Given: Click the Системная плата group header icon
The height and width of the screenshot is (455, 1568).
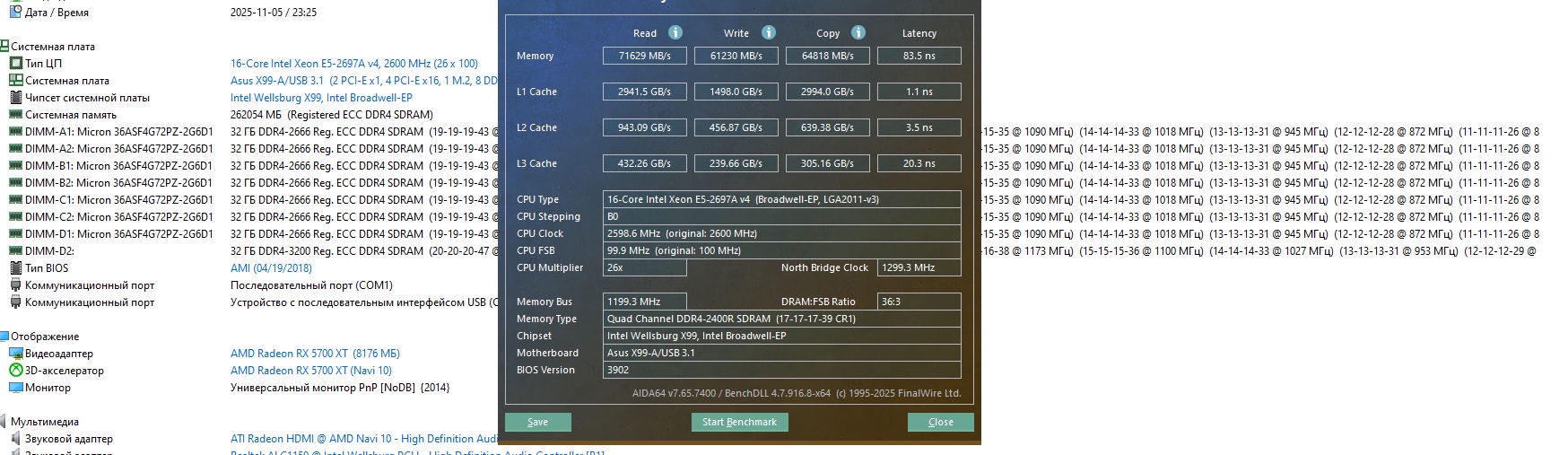Looking at the screenshot, I should pos(4,46).
